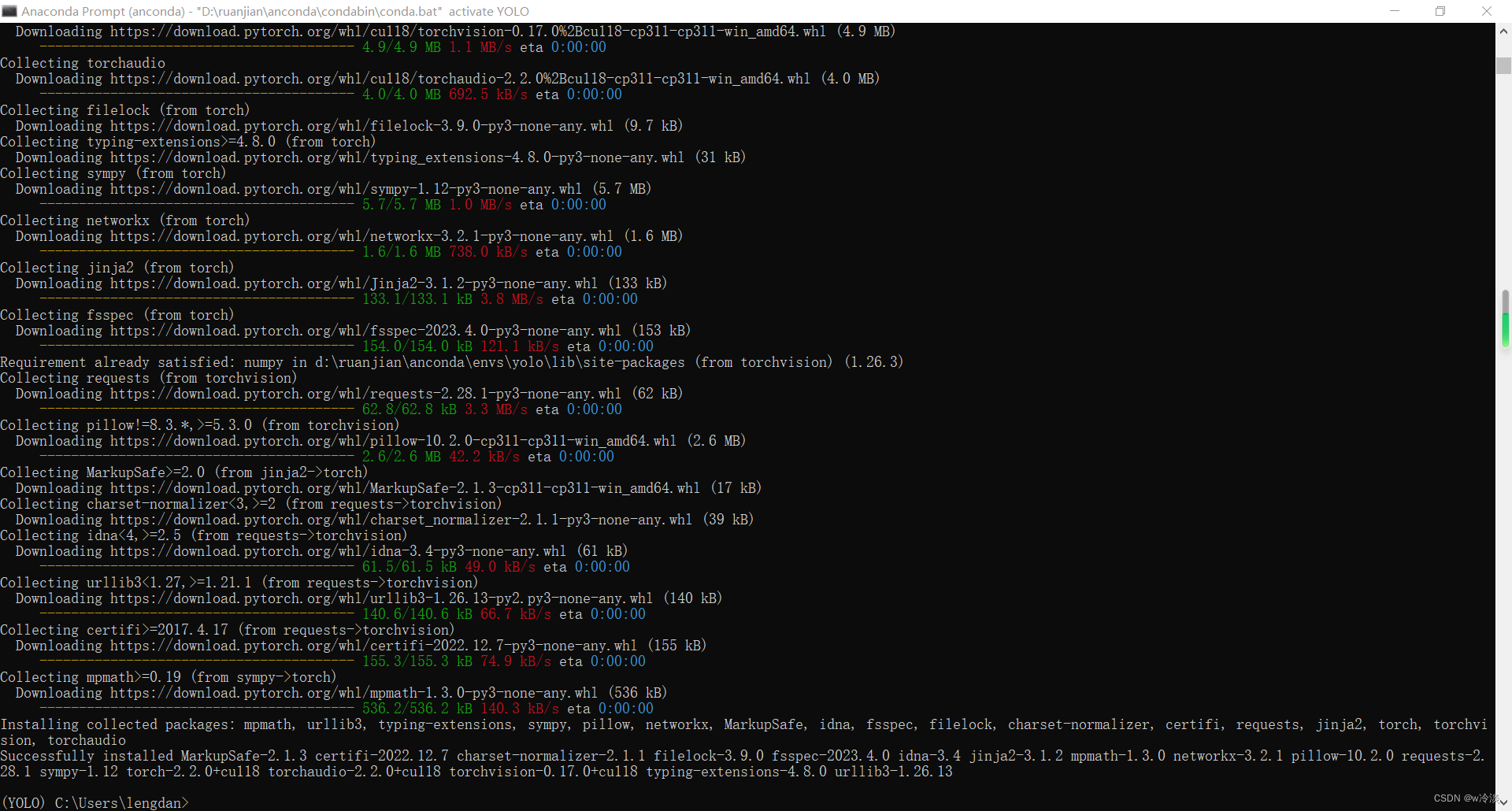This screenshot has height=811, width=1512.
Task: Click 'Successfully installed MarkupSafe-2.1.3' line
Action: 743,764
